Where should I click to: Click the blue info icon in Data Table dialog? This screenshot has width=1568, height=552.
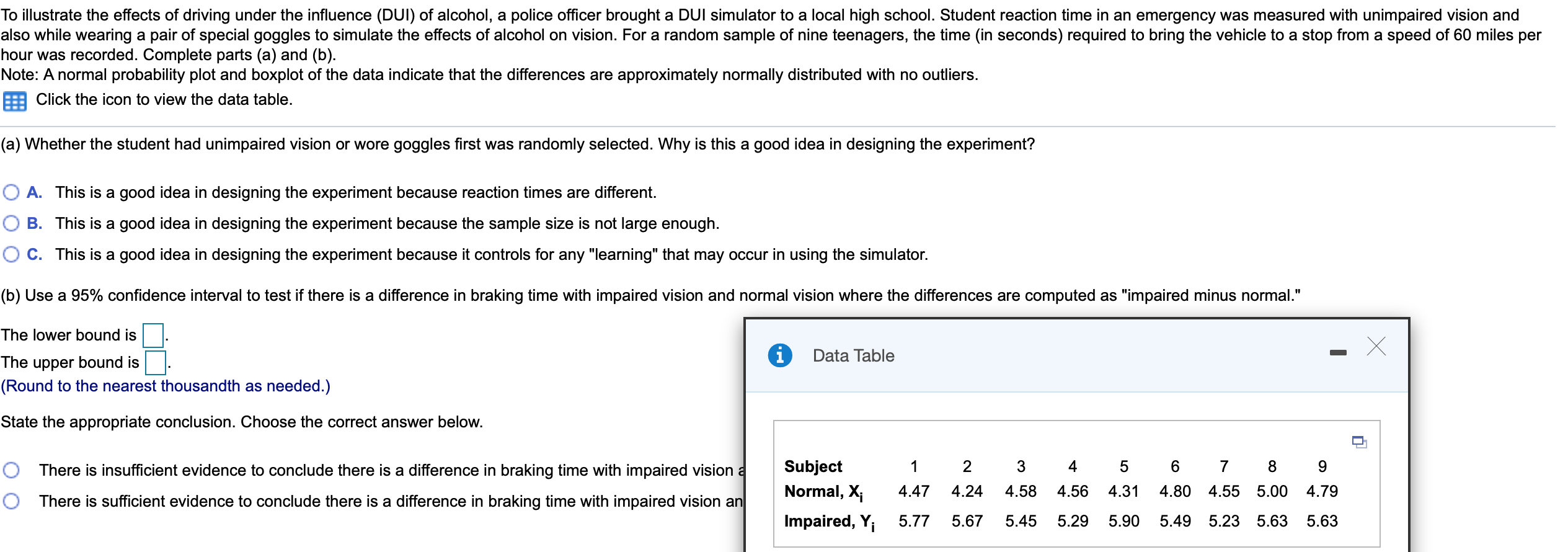click(x=779, y=355)
